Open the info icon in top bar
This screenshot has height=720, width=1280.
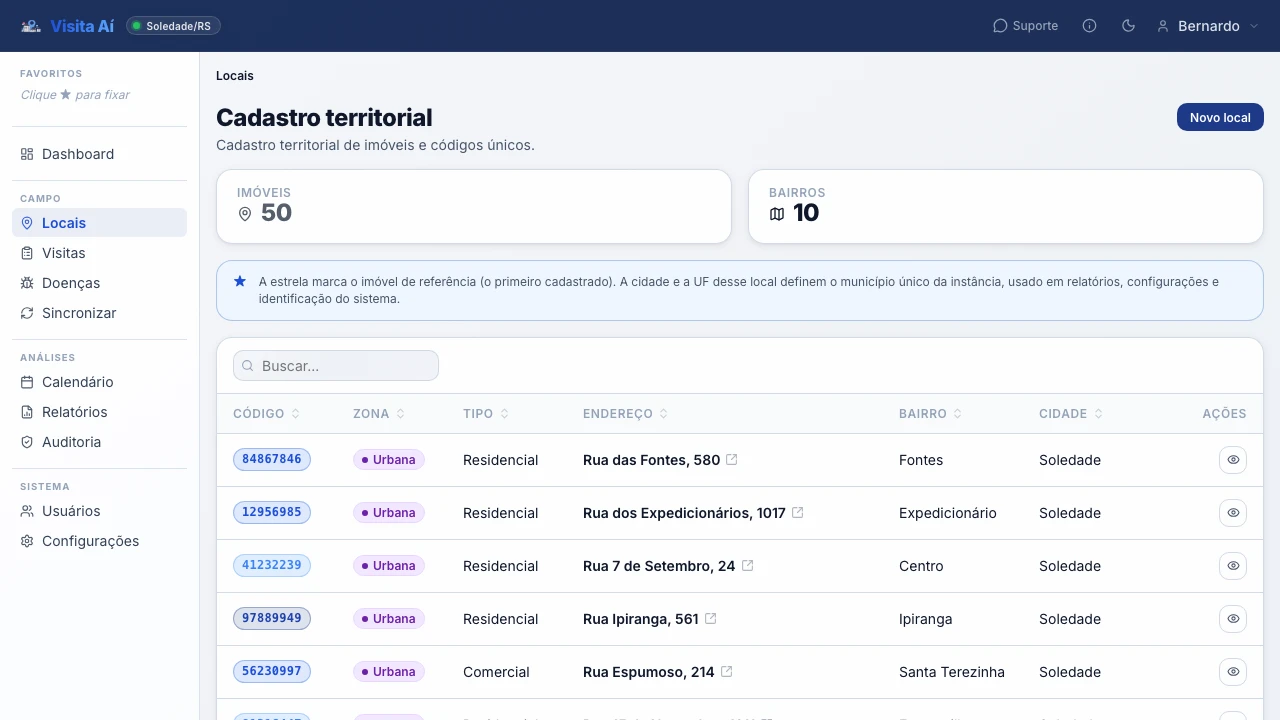pos(1090,26)
